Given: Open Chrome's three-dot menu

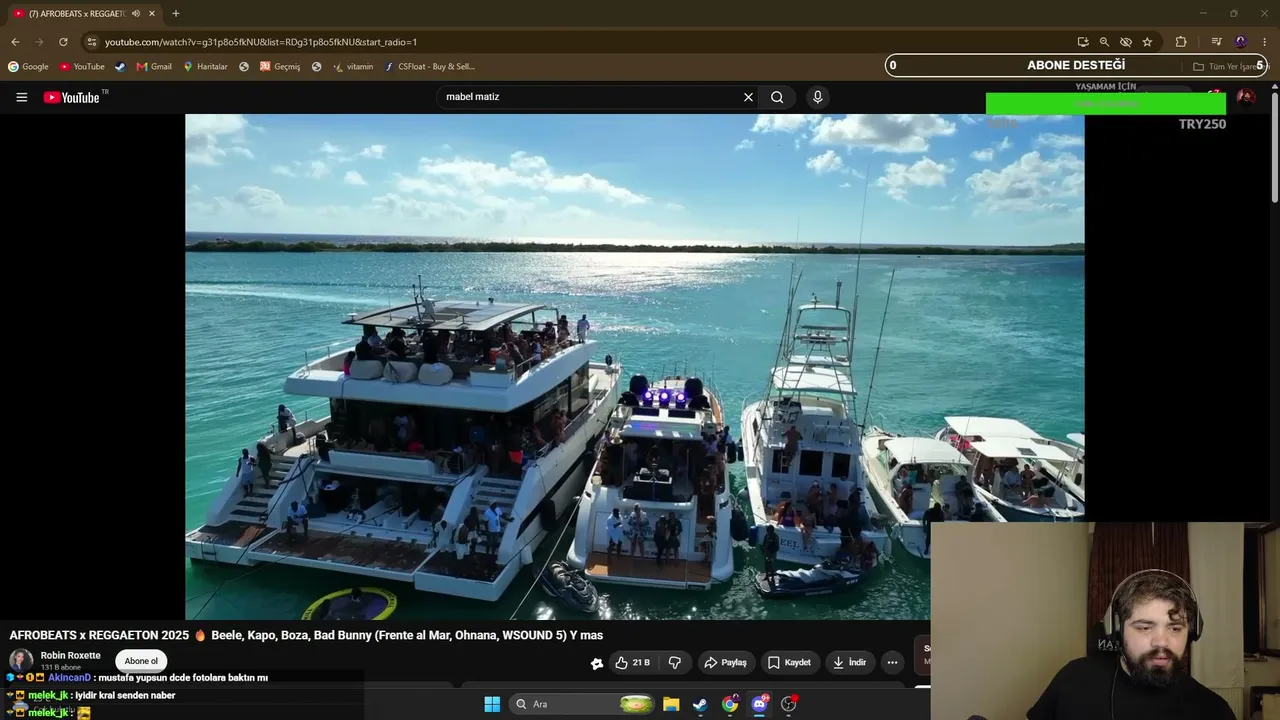Looking at the screenshot, I should tap(1263, 42).
